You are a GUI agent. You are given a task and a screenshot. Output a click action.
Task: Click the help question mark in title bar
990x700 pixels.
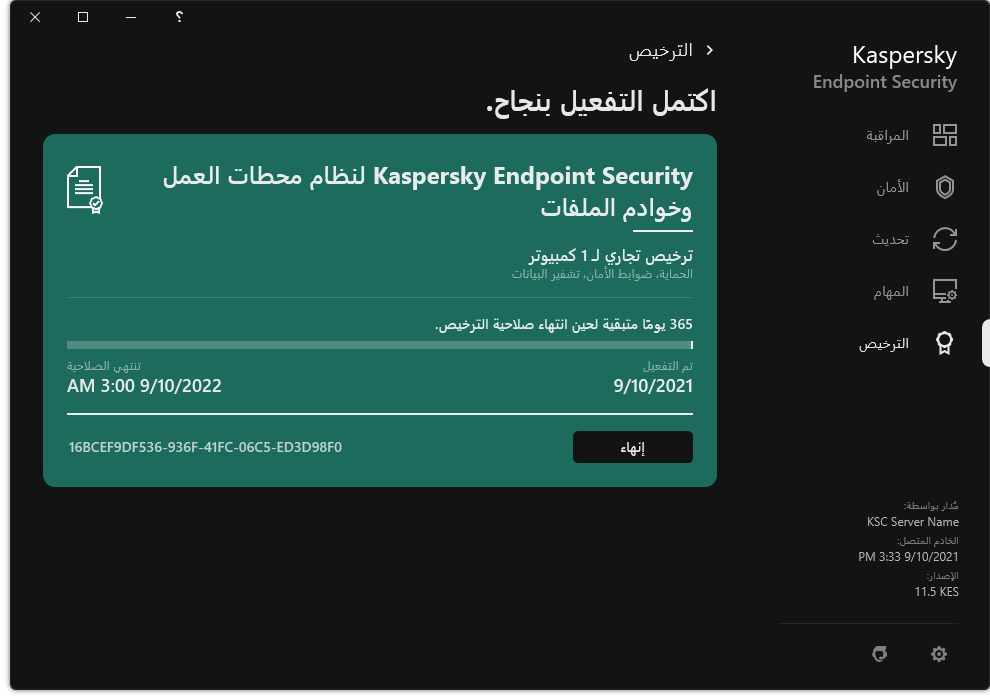tap(179, 17)
